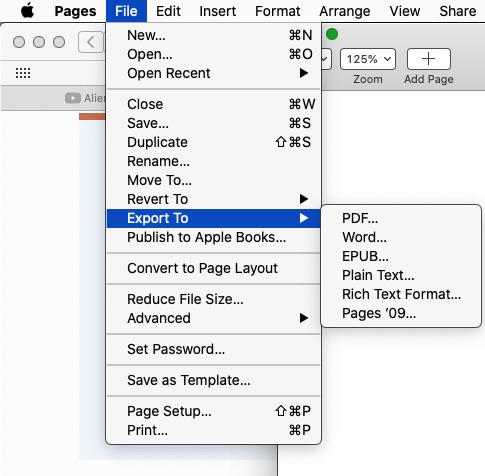The height and width of the screenshot is (476, 485).
Task: Export document as PDF…
Action: pyautogui.click(x=401, y=218)
